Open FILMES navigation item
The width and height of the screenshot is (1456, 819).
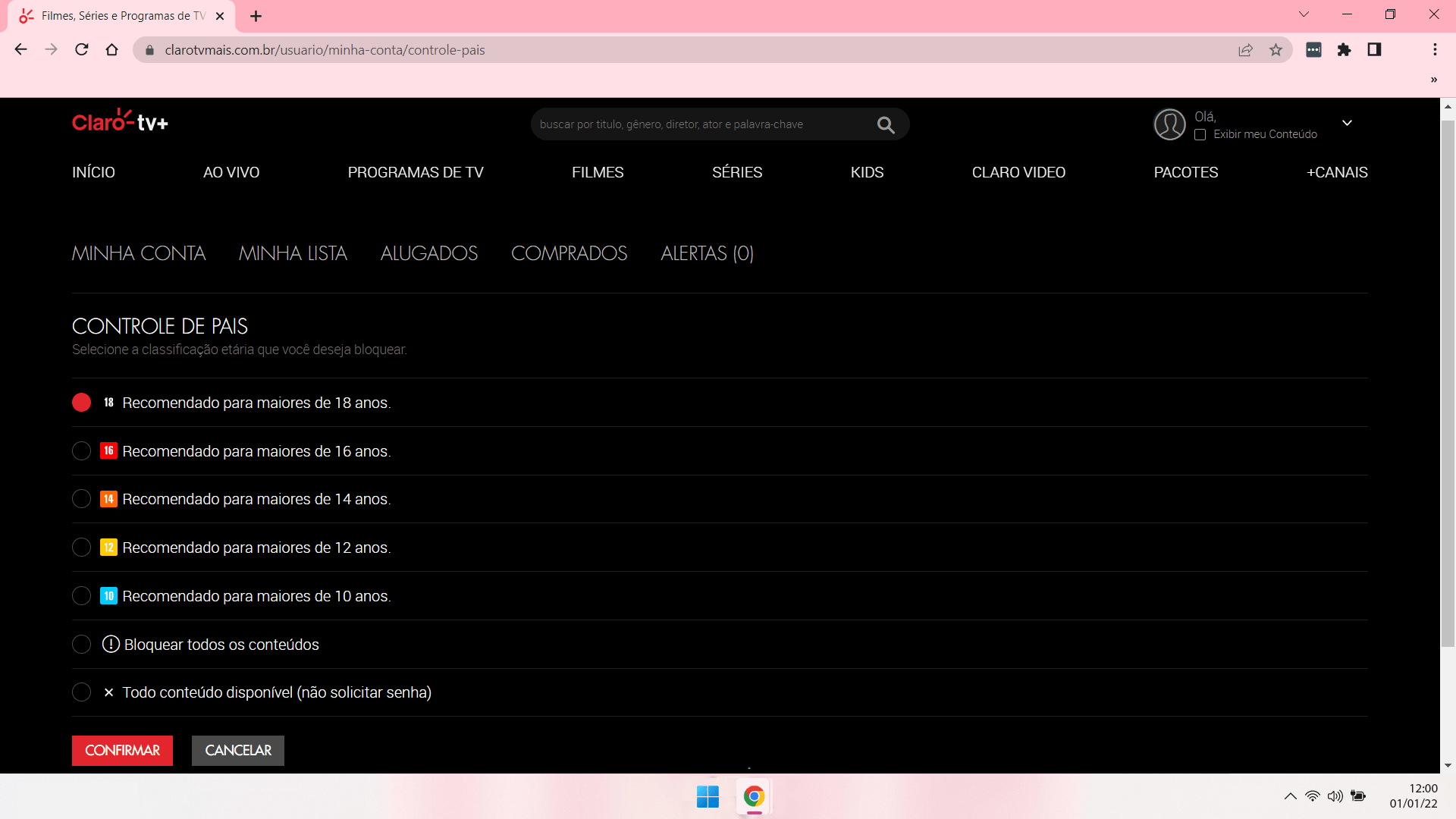[598, 172]
